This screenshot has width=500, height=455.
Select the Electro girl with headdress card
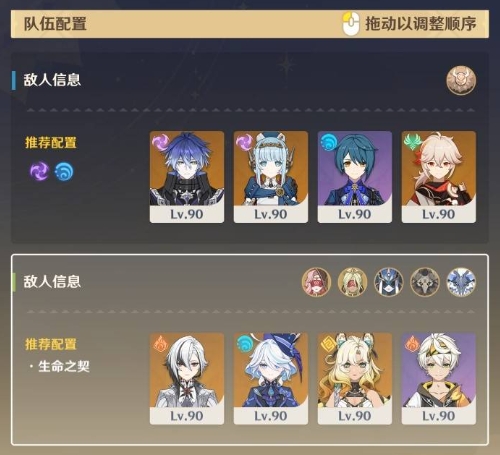click(x=271, y=177)
